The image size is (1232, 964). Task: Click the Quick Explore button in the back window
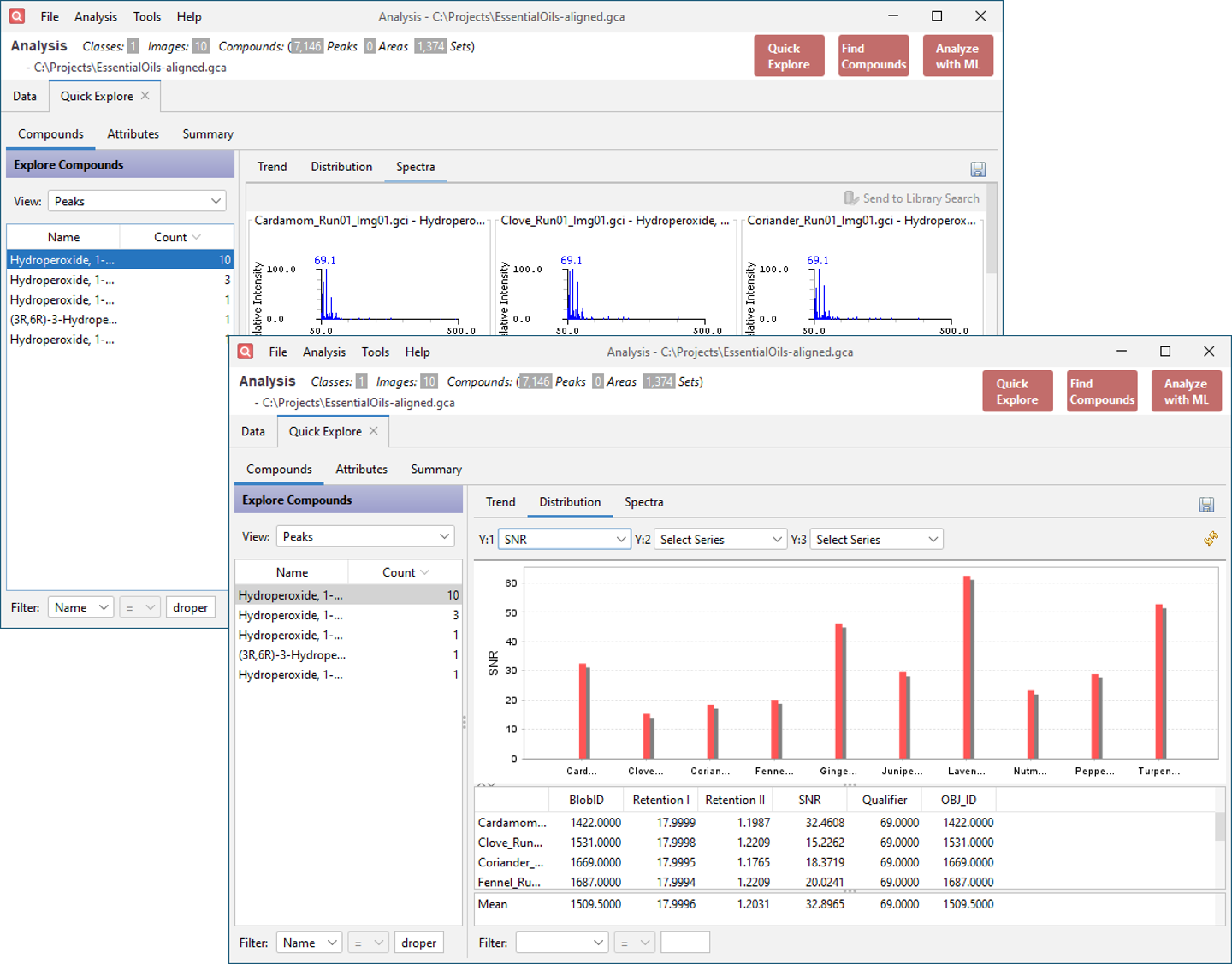click(x=789, y=56)
